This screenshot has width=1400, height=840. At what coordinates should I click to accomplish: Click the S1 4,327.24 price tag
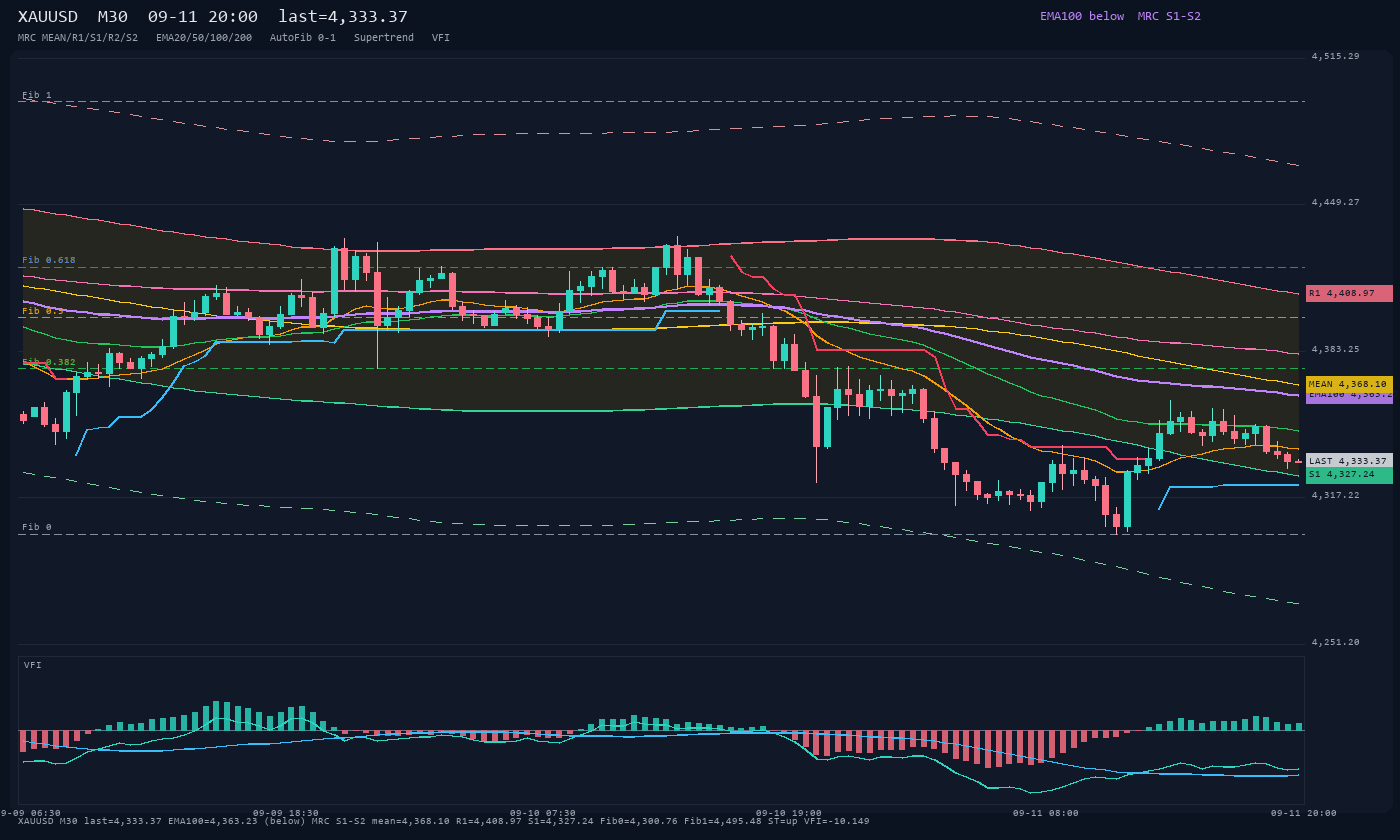[x=1349, y=474]
